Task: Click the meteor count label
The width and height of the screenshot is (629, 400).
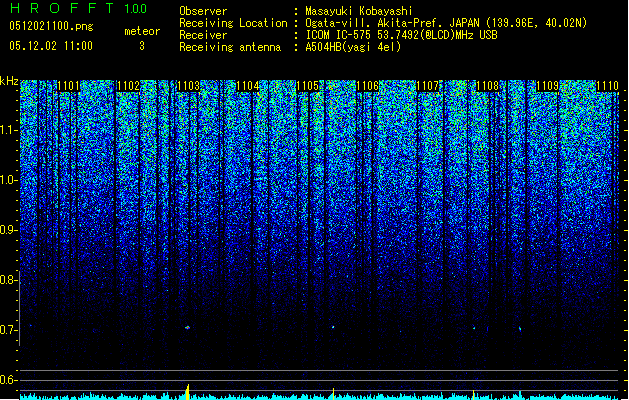Action: [x=142, y=31]
